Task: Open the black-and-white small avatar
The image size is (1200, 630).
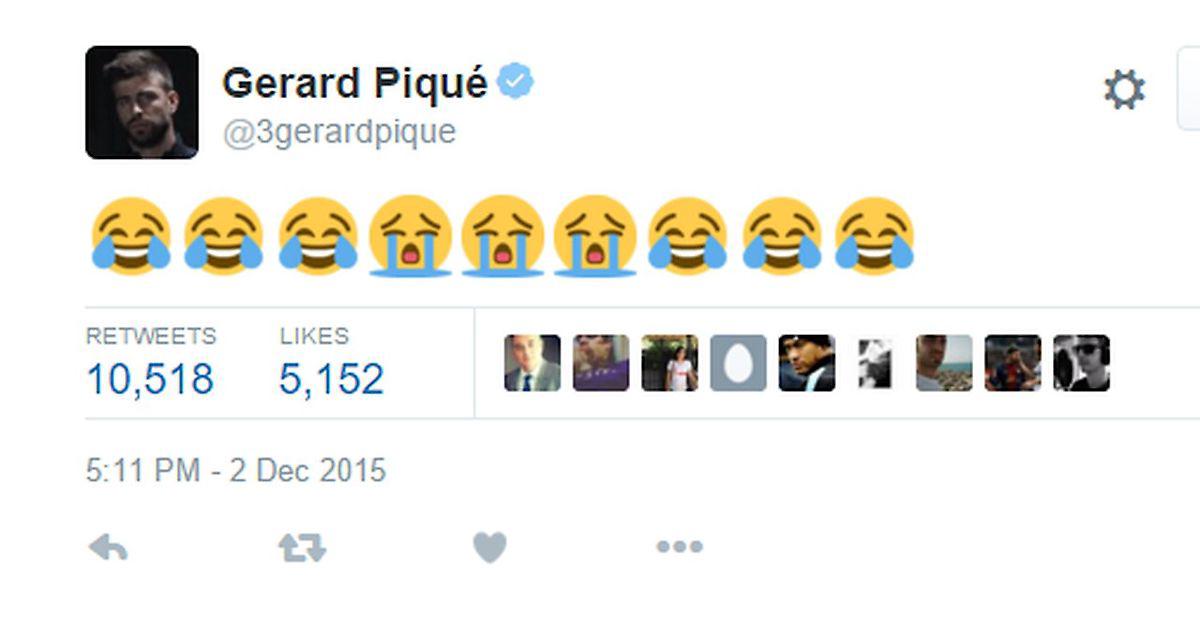Action: click(875, 363)
